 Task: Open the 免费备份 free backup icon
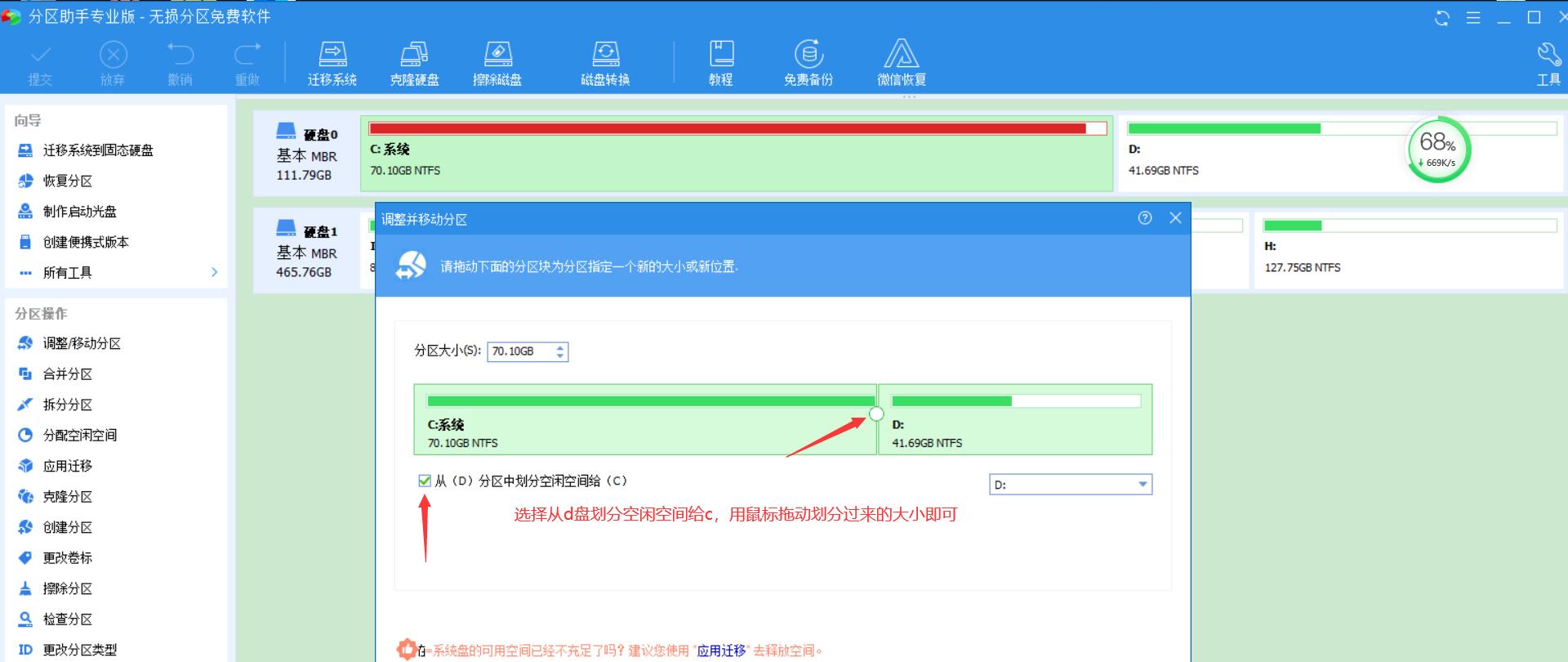pyautogui.click(x=808, y=64)
